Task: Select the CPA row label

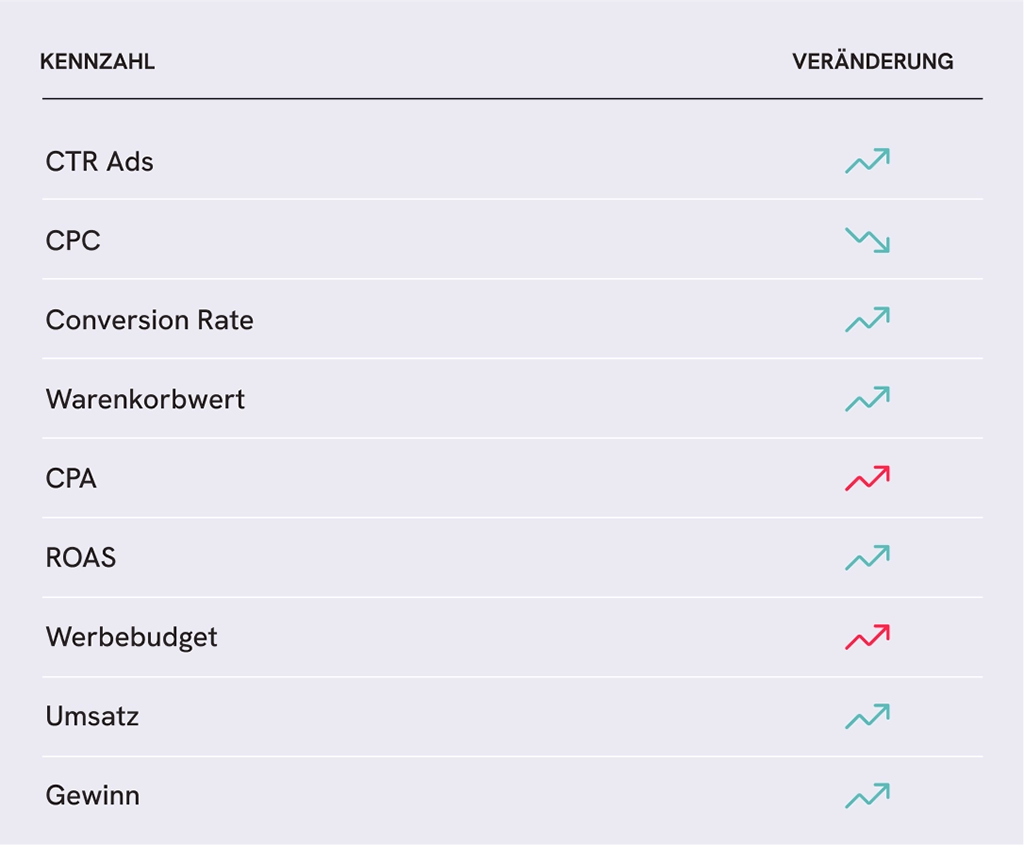Action: point(71,479)
